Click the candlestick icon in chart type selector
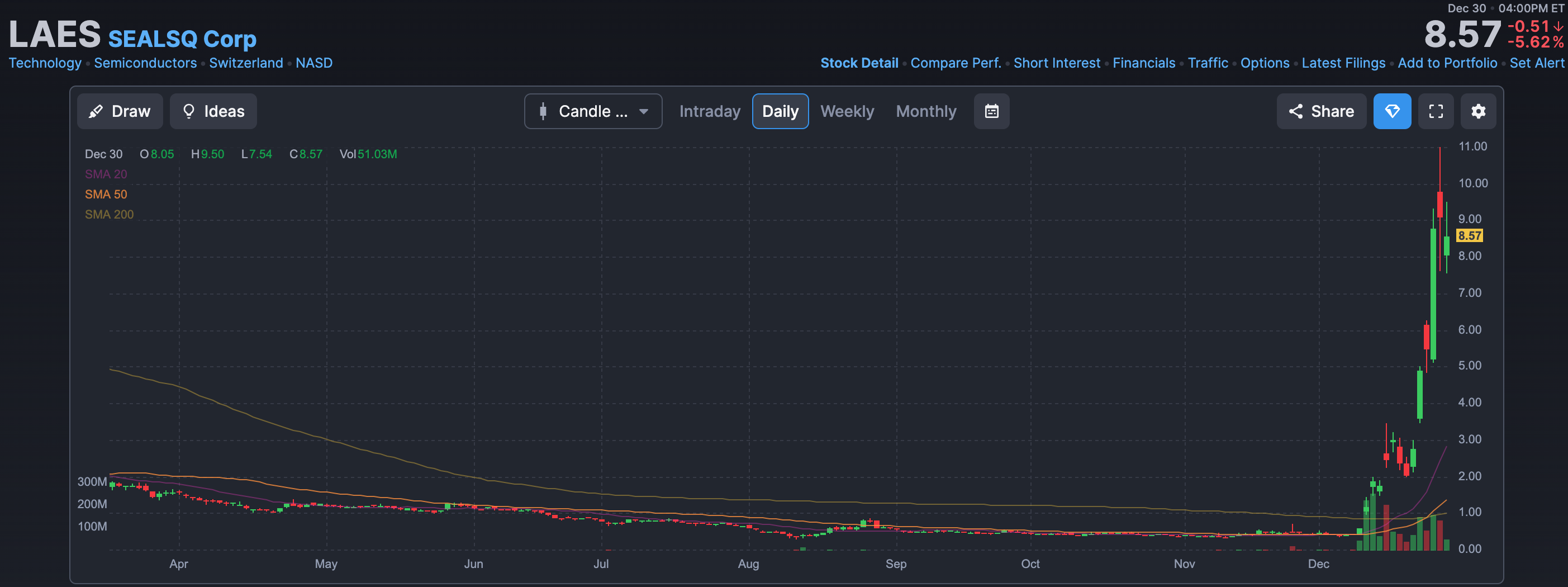The height and width of the screenshot is (587, 1568). point(543,111)
